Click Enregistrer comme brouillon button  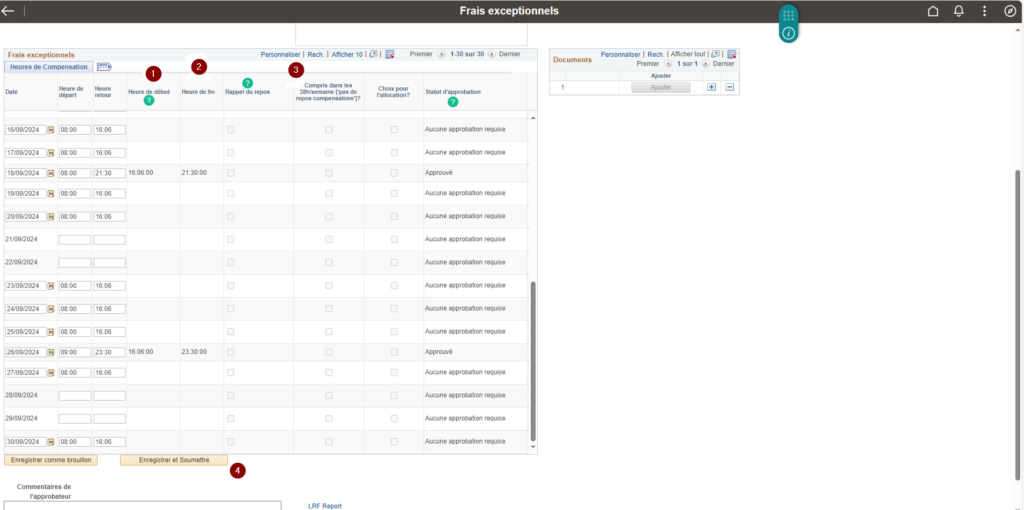tap(51, 460)
